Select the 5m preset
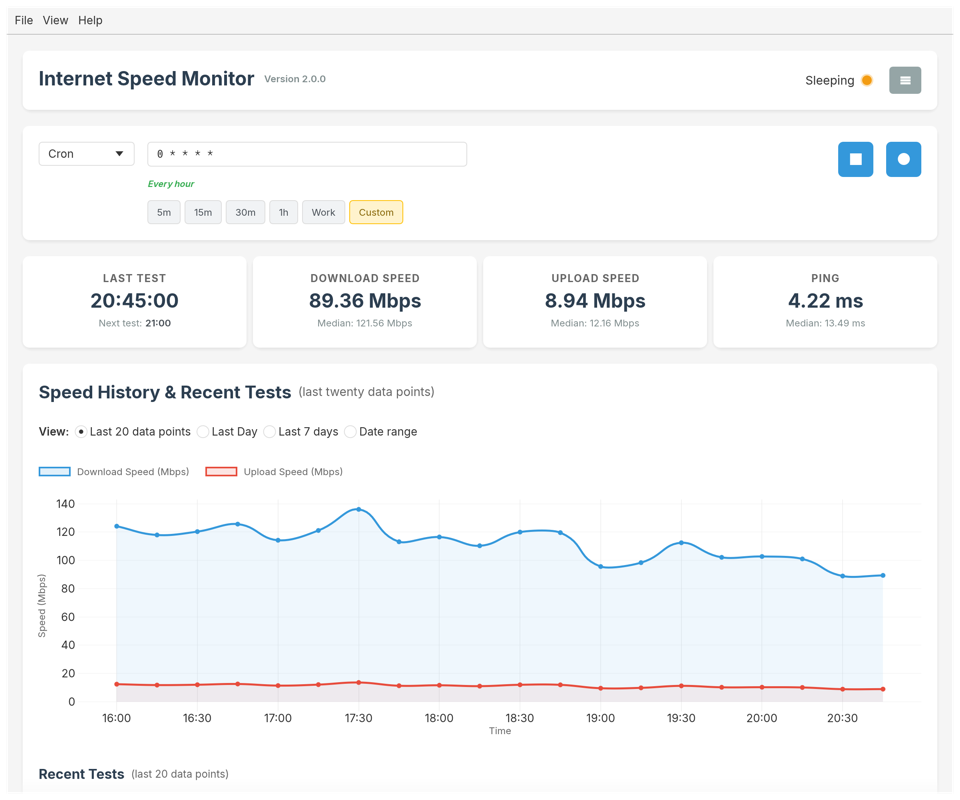This screenshot has width=960, height=800. coord(163,212)
